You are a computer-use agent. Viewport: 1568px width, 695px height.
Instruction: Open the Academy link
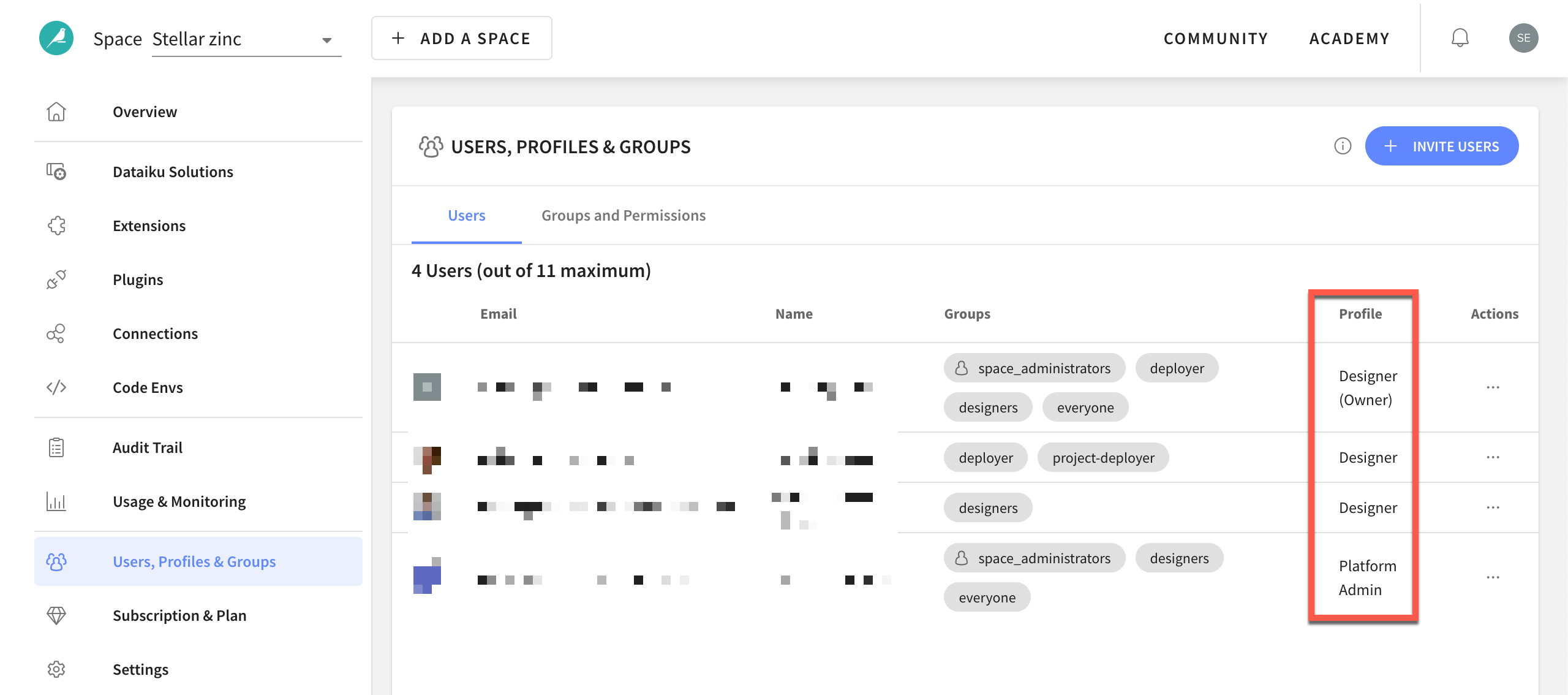click(x=1349, y=39)
